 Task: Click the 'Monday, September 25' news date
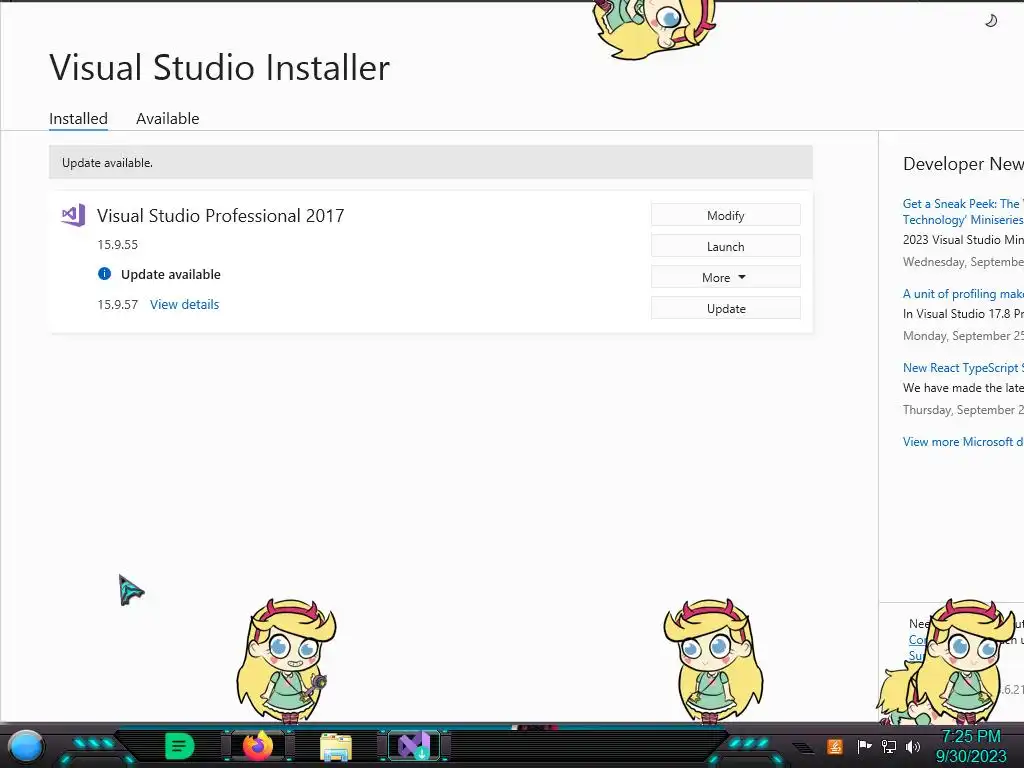click(x=963, y=336)
